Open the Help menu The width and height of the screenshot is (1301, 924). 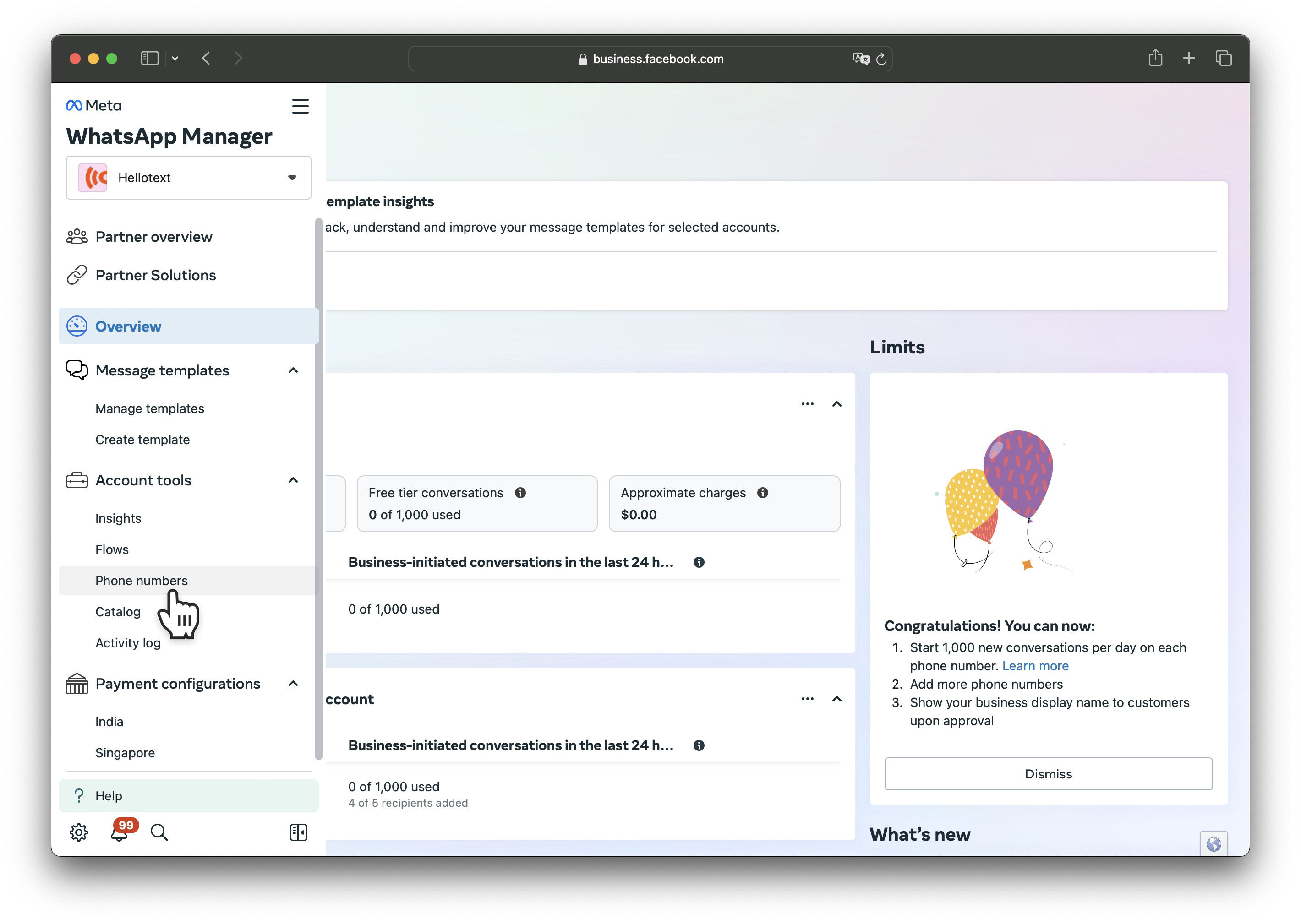[x=188, y=795]
